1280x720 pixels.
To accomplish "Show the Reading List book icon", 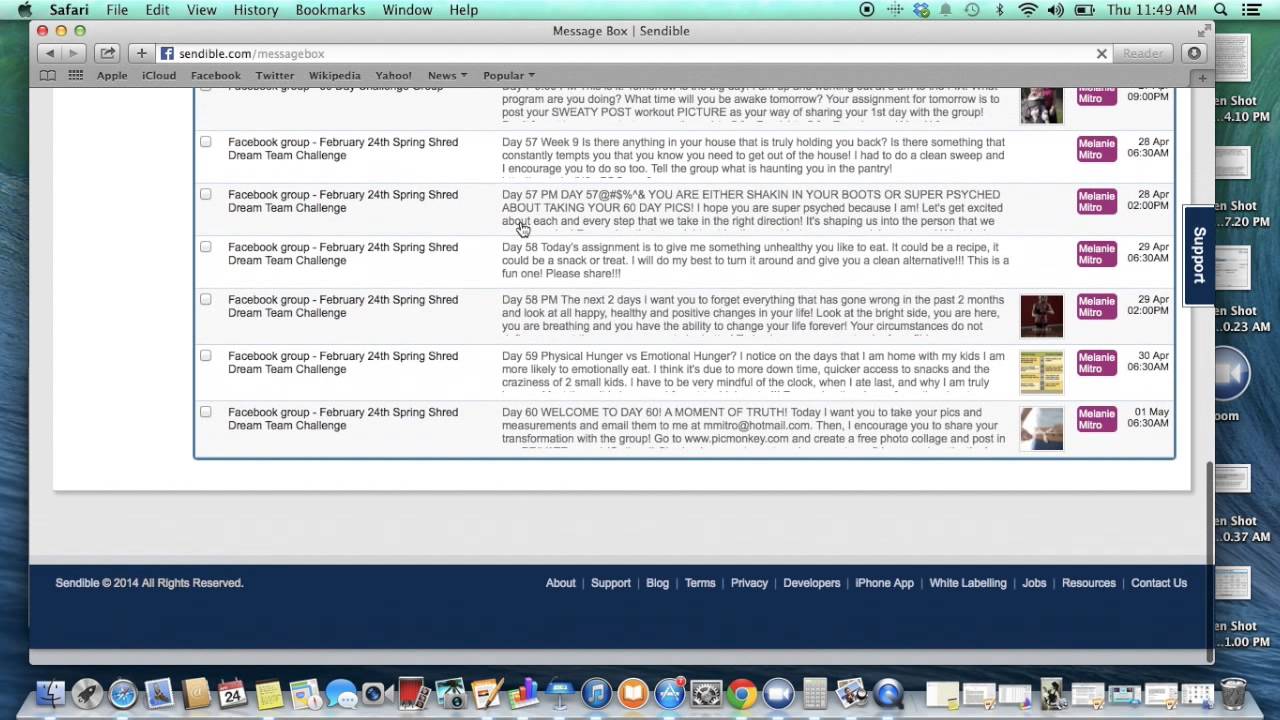I will (x=48, y=75).
